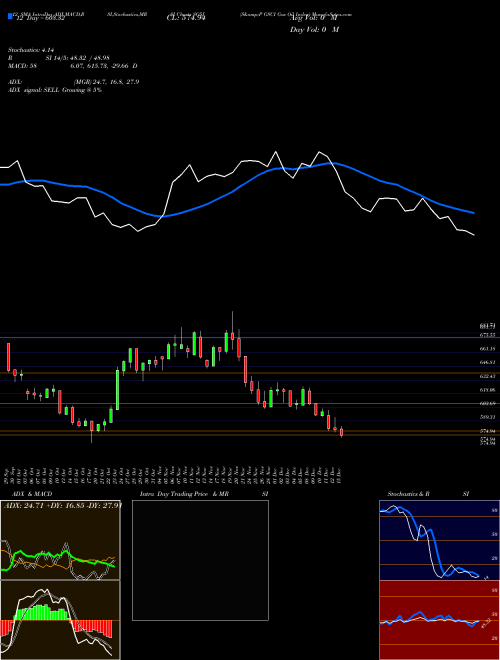Open the blue Stochastics mini chart
The width and height of the screenshot is (500, 660).
click(x=439, y=540)
